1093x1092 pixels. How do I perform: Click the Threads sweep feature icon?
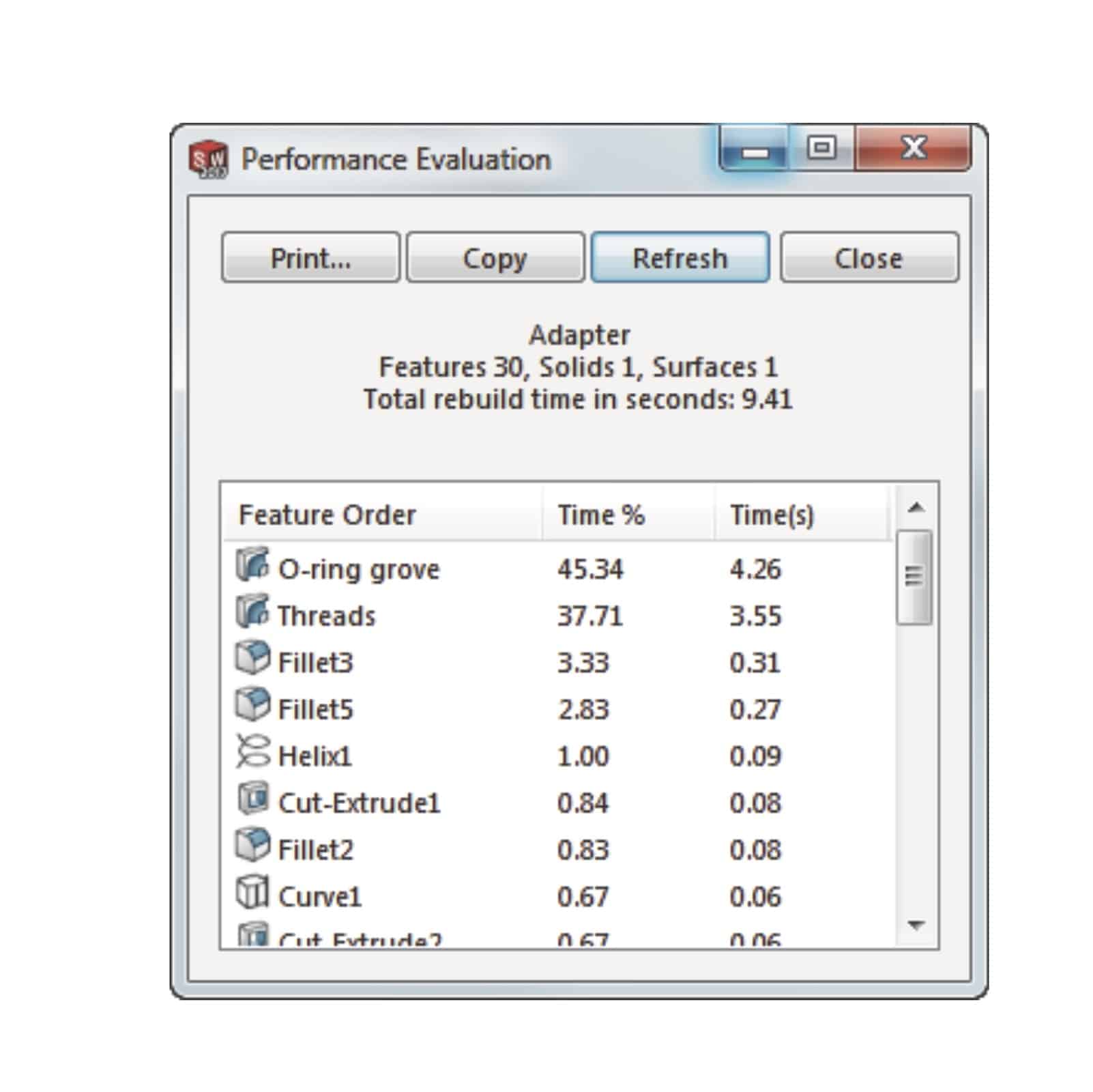(x=252, y=612)
